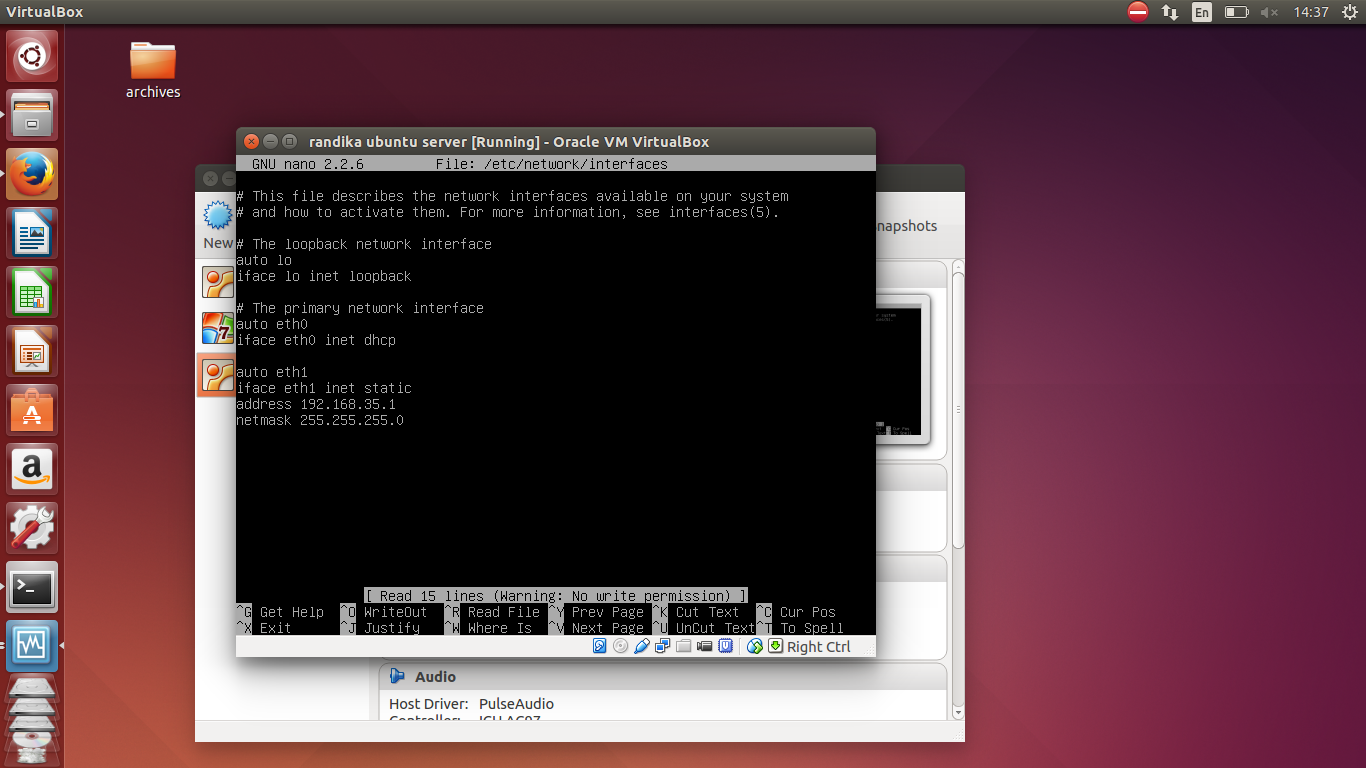This screenshot has height=768, width=1366.
Task: Open Ubuntu Software Center
Action: pos(32,410)
